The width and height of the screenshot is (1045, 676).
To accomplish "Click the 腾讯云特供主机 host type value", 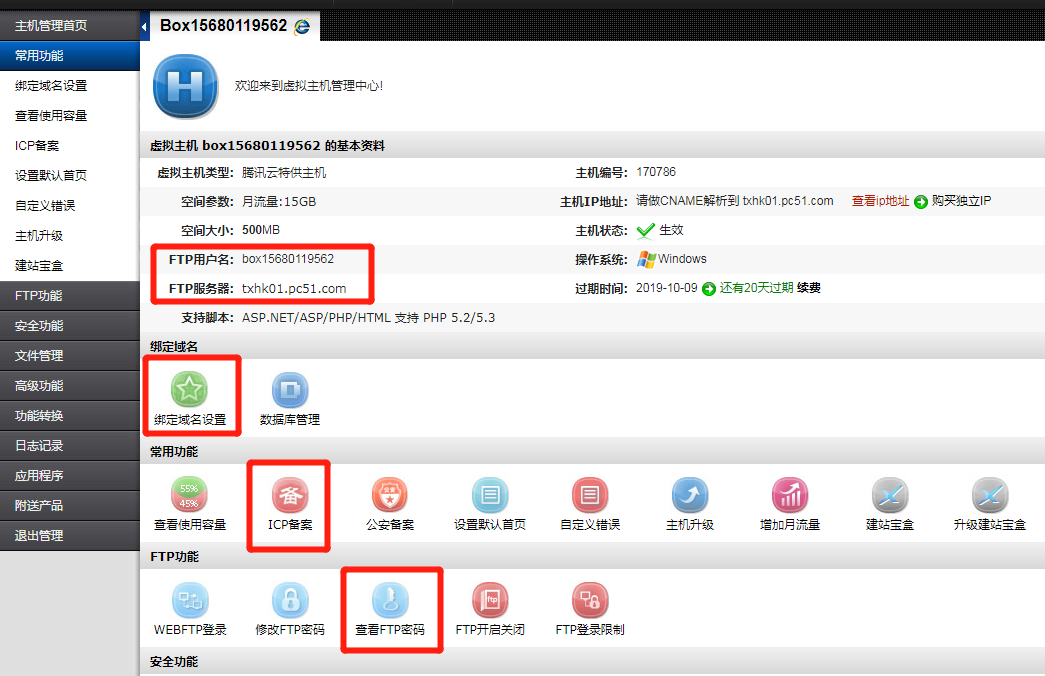I will (284, 173).
